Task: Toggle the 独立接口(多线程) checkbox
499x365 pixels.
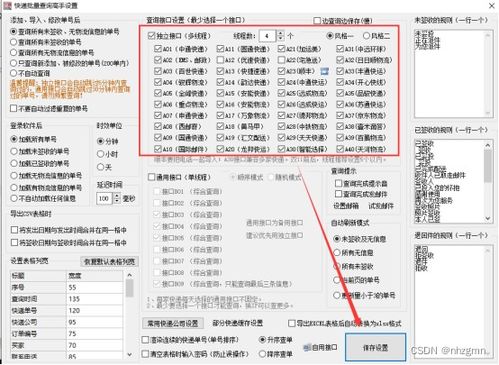Action: (151, 36)
